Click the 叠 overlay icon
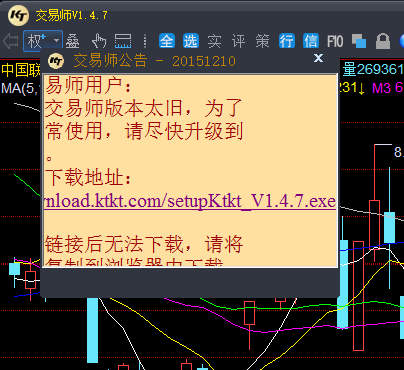 pos(72,41)
